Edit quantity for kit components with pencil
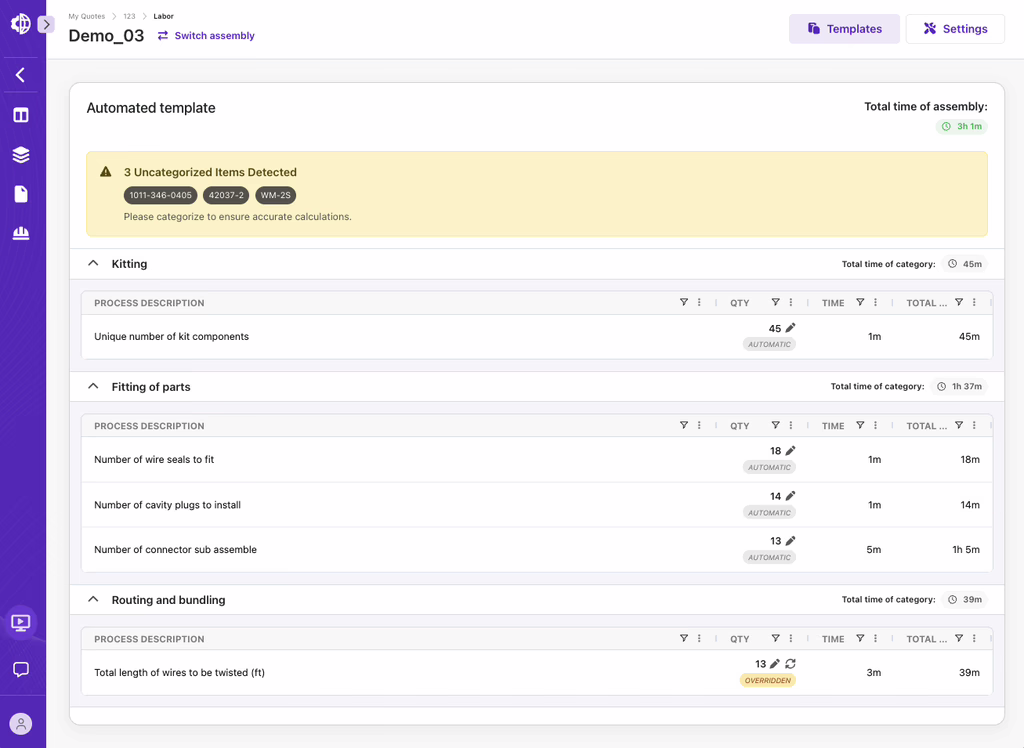Screen dimensions: 1024x748 click(x=790, y=328)
